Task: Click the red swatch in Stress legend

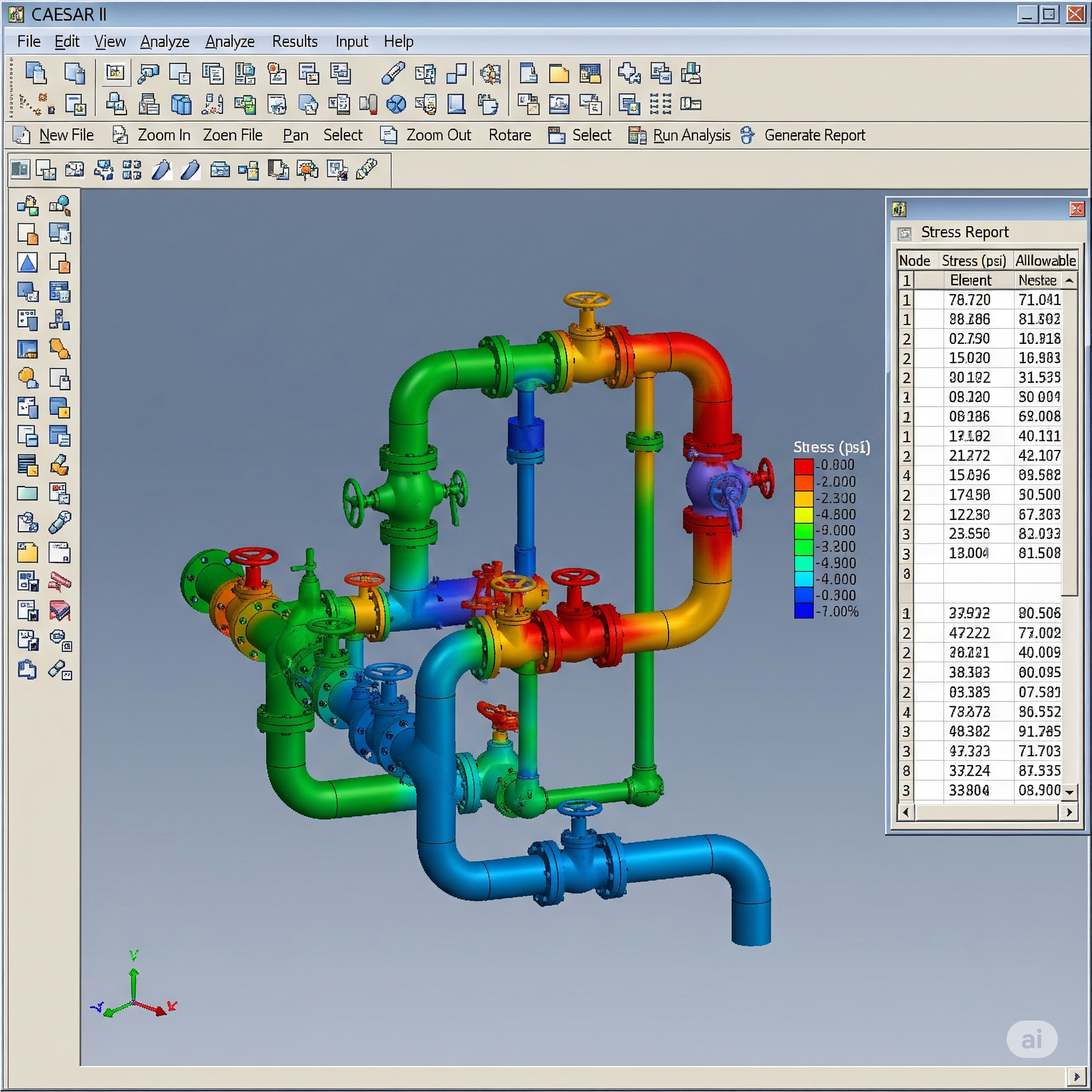Action: 803,465
